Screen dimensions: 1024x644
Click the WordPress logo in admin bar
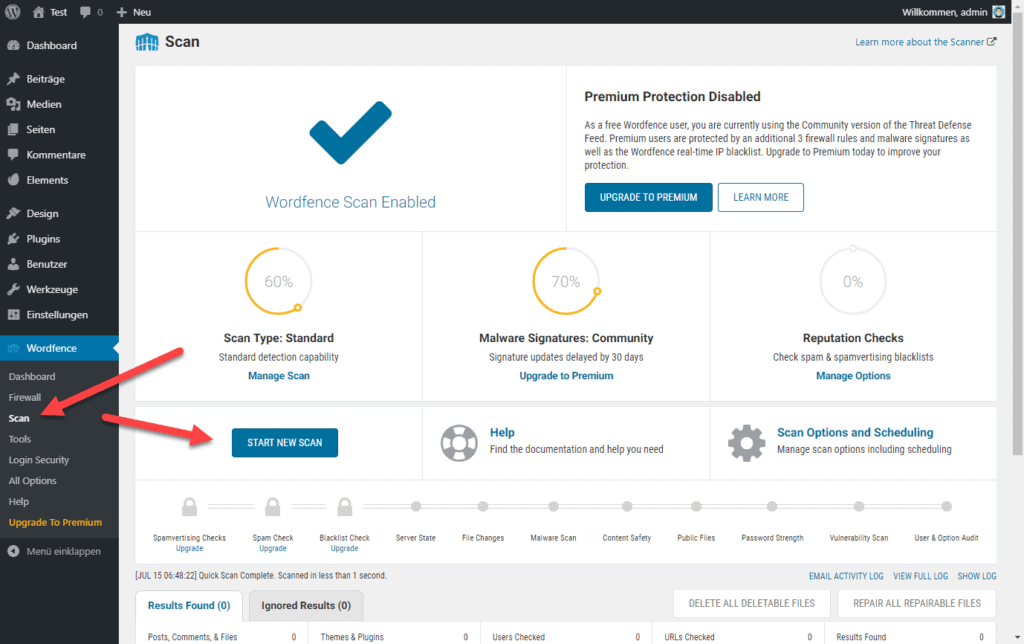(x=13, y=12)
